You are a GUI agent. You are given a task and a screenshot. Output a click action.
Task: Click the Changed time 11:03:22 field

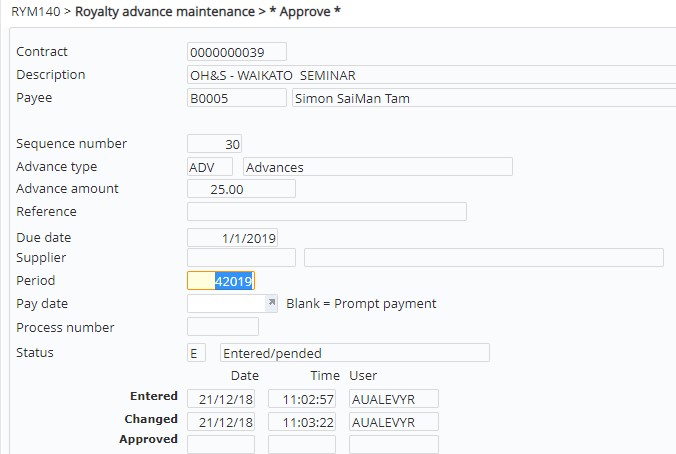click(x=302, y=422)
